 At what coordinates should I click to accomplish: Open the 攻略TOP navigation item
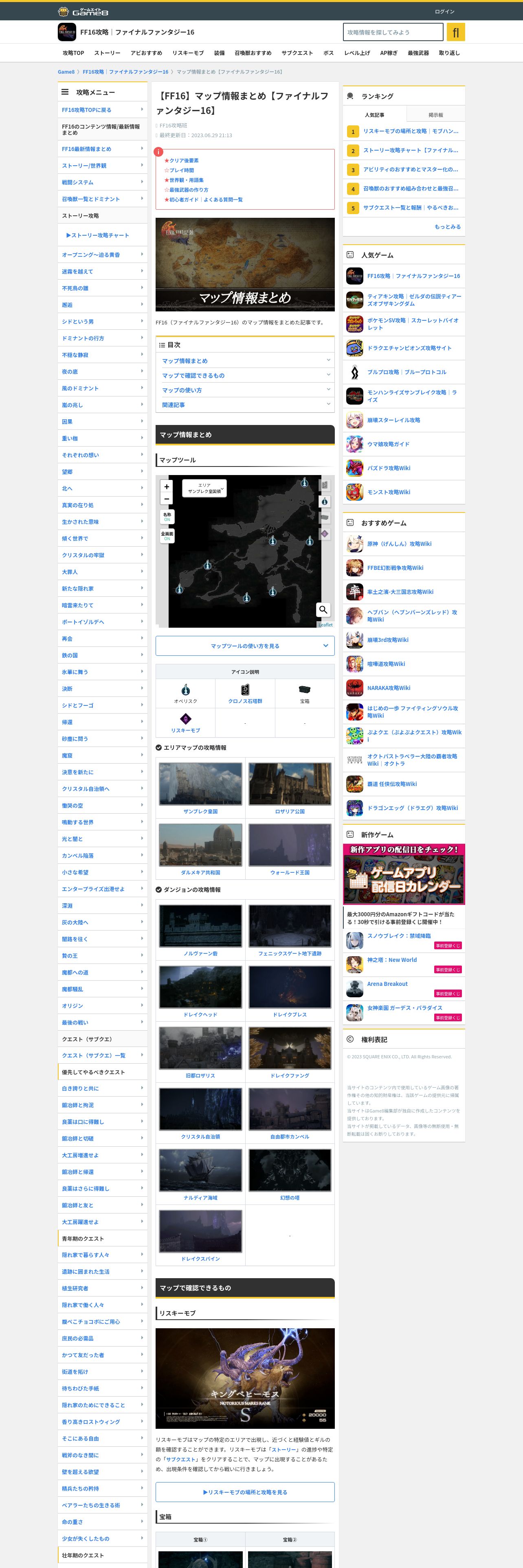pos(73,53)
